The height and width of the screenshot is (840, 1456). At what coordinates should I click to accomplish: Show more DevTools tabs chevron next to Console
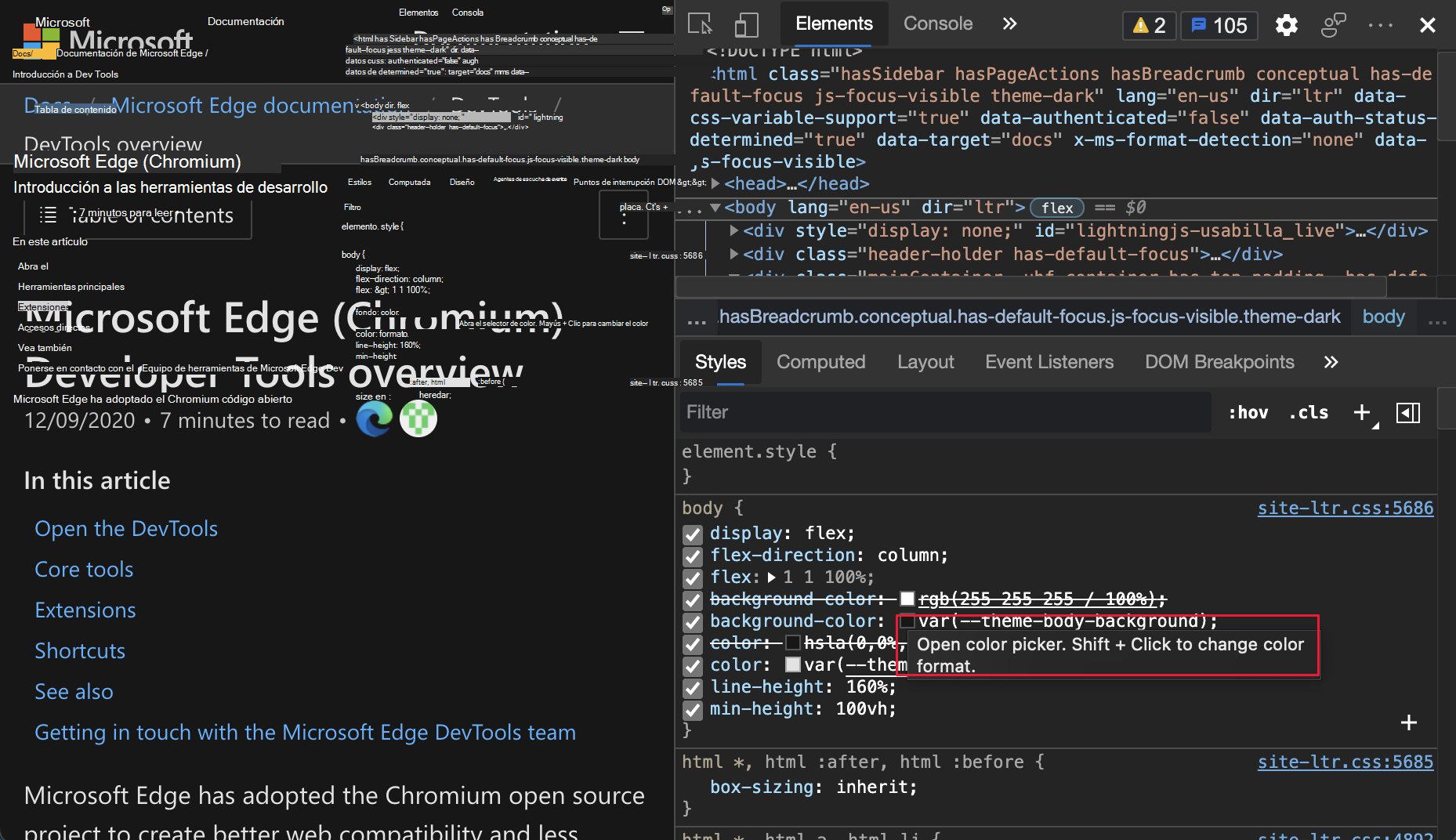[1010, 24]
